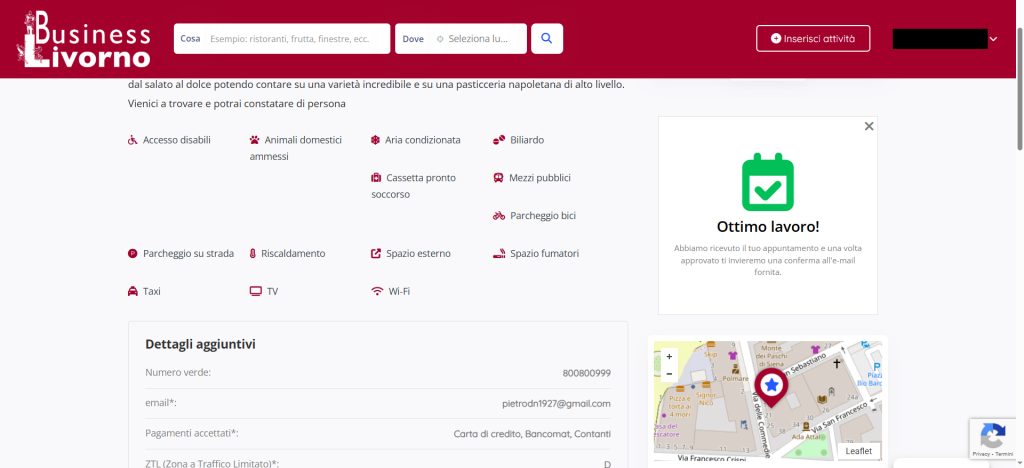Close the Ottimo lavoro confirmation panel
1024x468 pixels.
(869, 126)
